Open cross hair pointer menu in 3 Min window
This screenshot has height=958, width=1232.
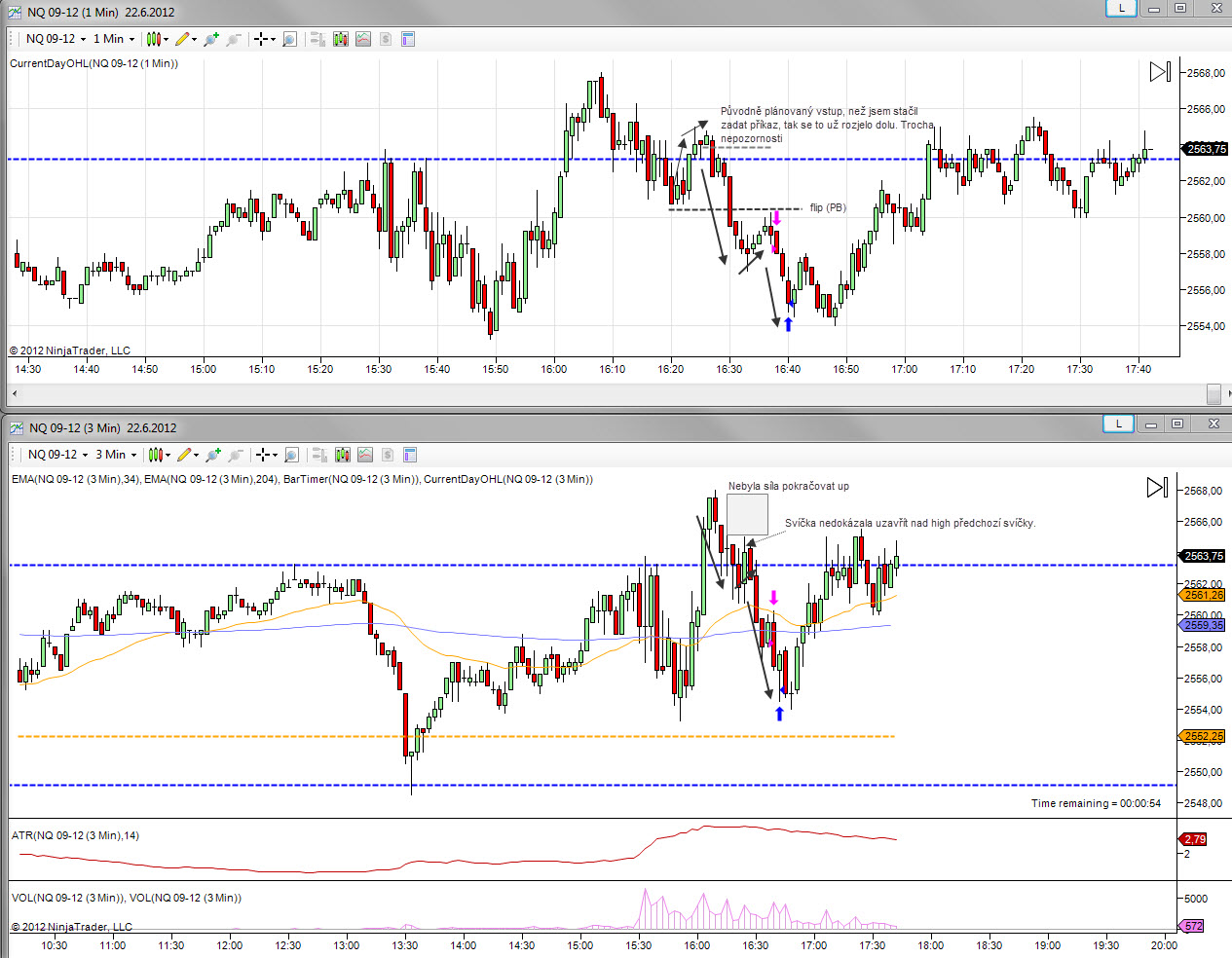[266, 455]
